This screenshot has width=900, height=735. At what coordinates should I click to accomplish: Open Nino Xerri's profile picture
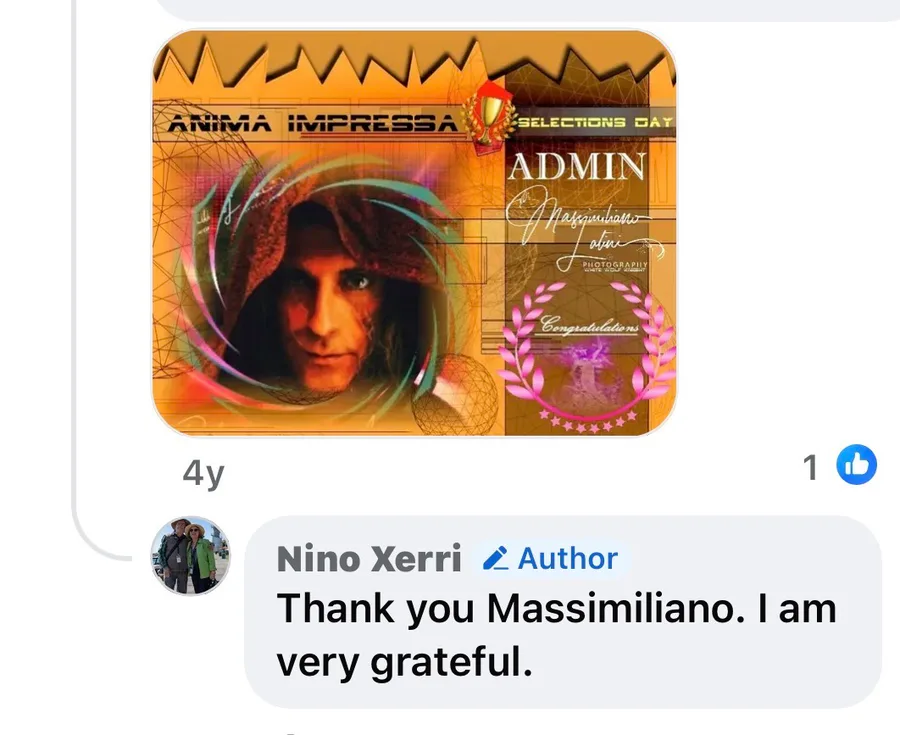[x=191, y=556]
